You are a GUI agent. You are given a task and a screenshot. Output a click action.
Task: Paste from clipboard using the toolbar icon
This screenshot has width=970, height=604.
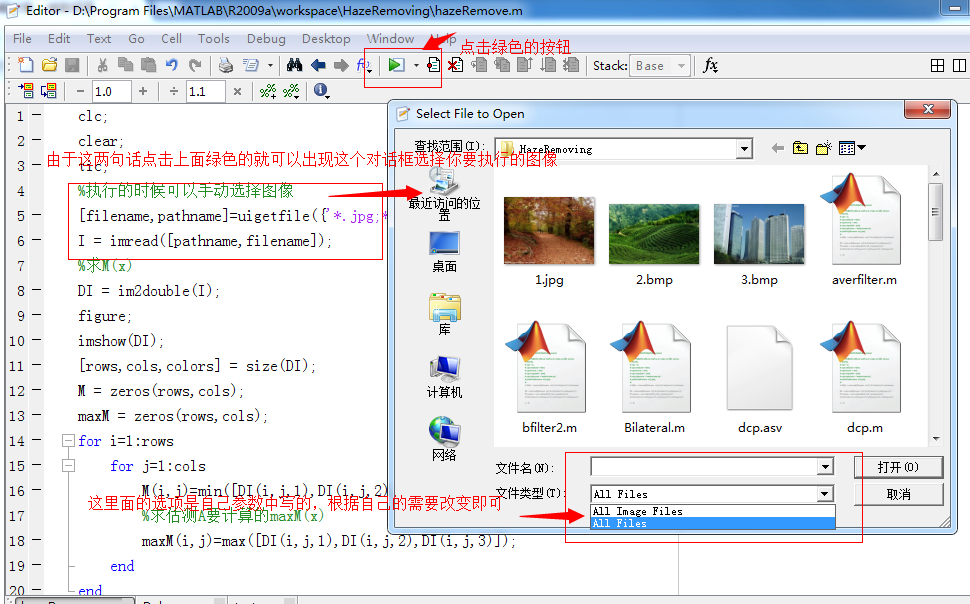click(148, 65)
